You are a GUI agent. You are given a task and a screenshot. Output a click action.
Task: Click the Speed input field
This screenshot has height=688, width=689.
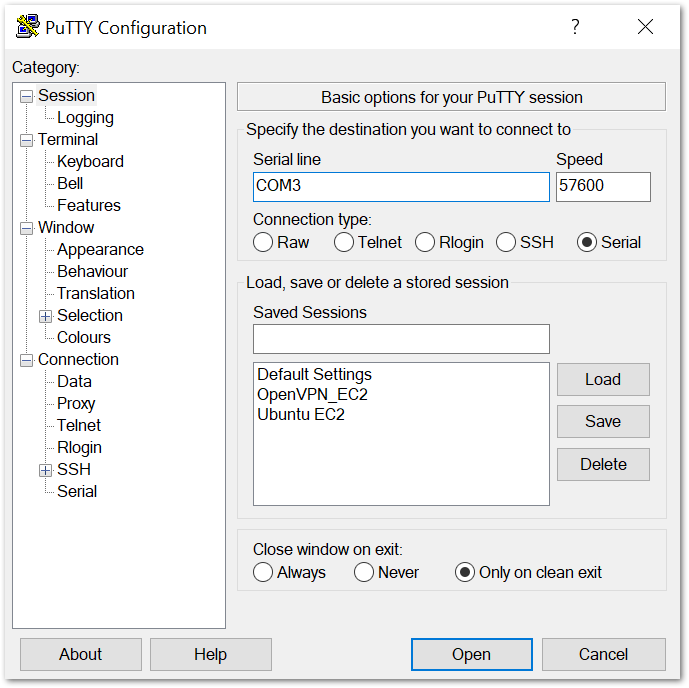(603, 187)
